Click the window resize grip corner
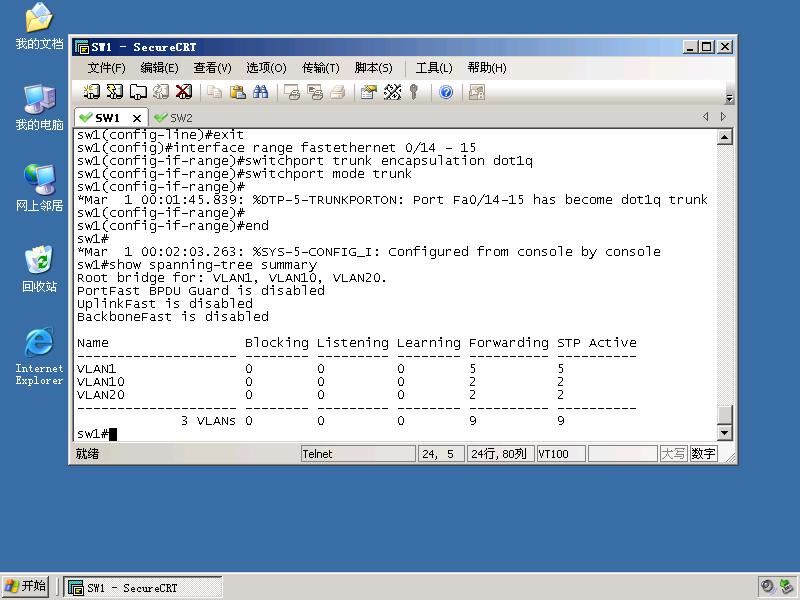The width and height of the screenshot is (800, 600). tap(730, 457)
